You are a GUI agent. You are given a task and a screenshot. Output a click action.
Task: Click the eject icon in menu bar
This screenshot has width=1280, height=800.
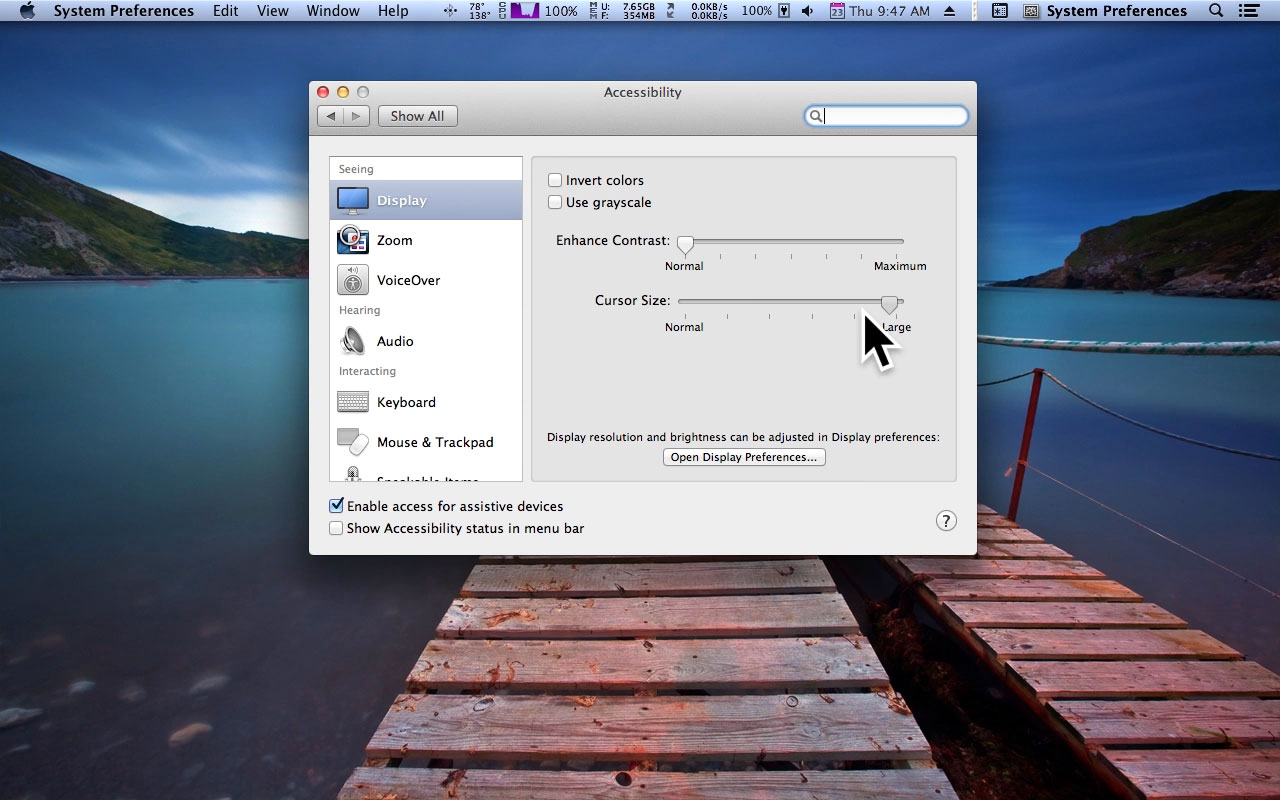949,11
